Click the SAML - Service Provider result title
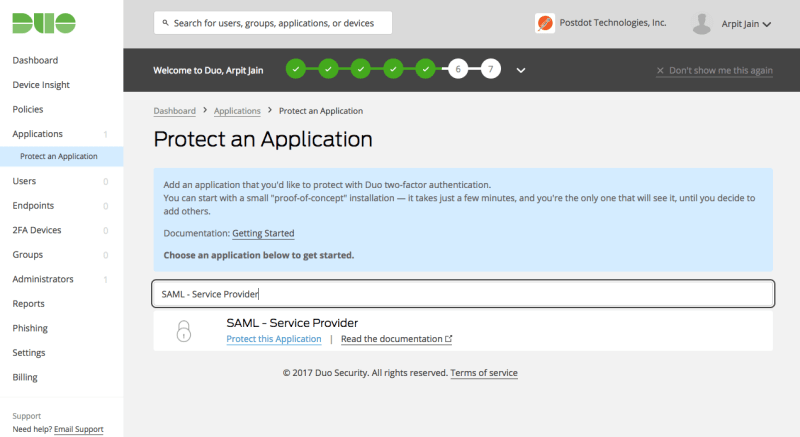The width and height of the screenshot is (800, 437). pyautogui.click(x=292, y=323)
